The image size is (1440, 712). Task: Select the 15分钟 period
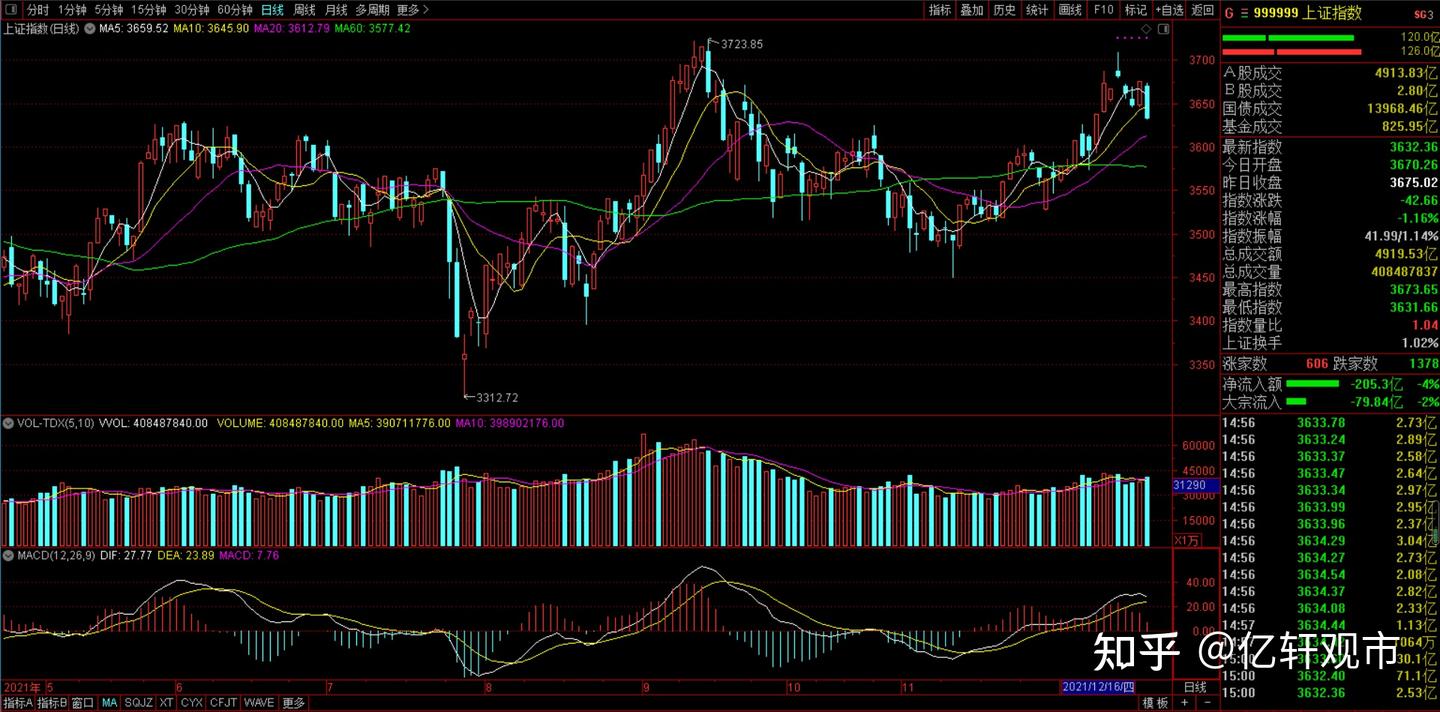149,10
